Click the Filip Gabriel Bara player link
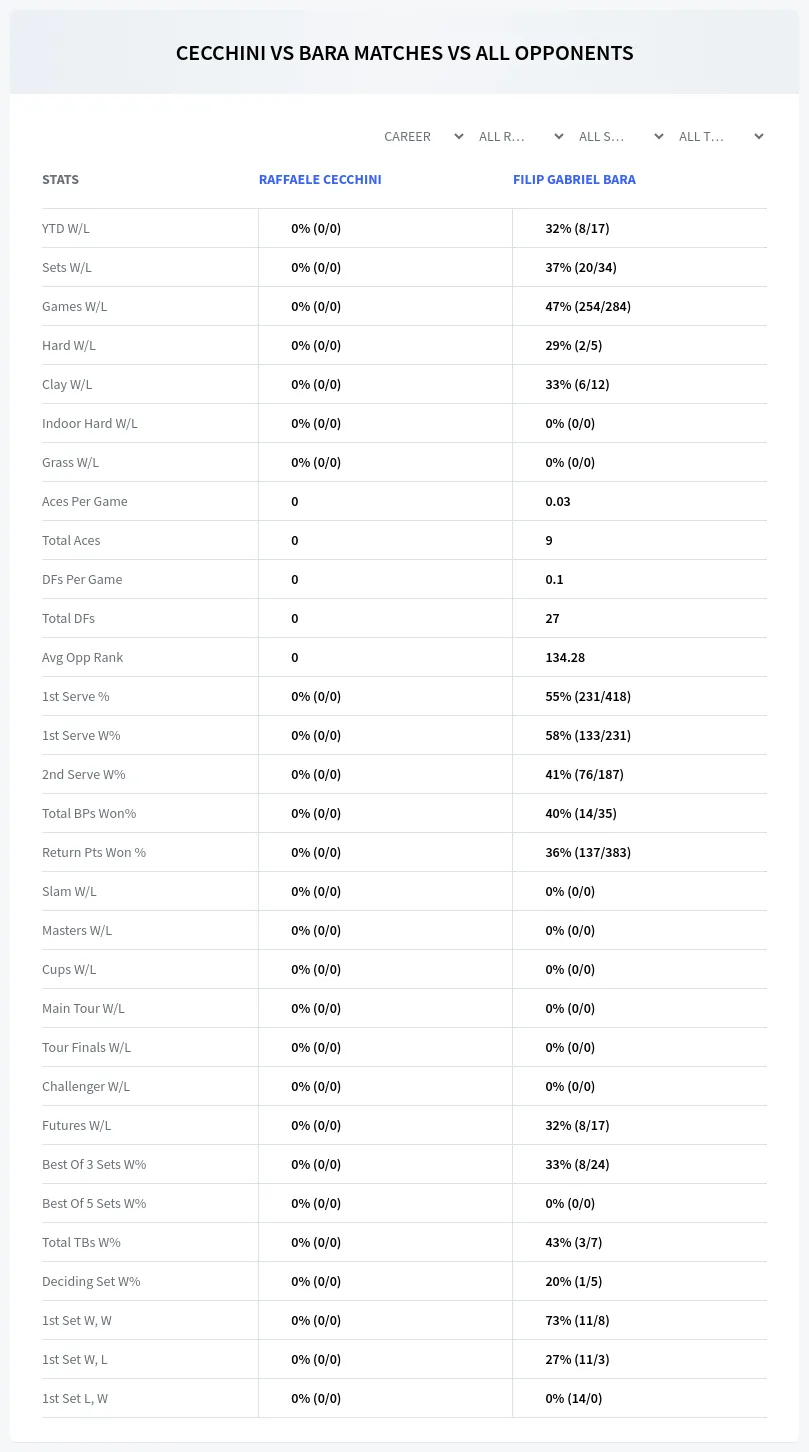 click(574, 180)
